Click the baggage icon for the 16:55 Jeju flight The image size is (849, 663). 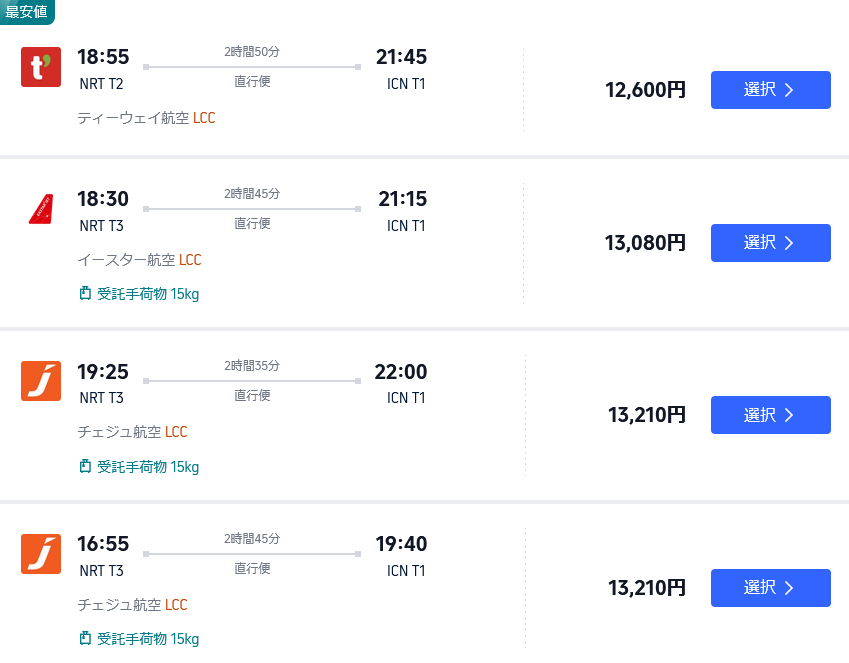85,637
